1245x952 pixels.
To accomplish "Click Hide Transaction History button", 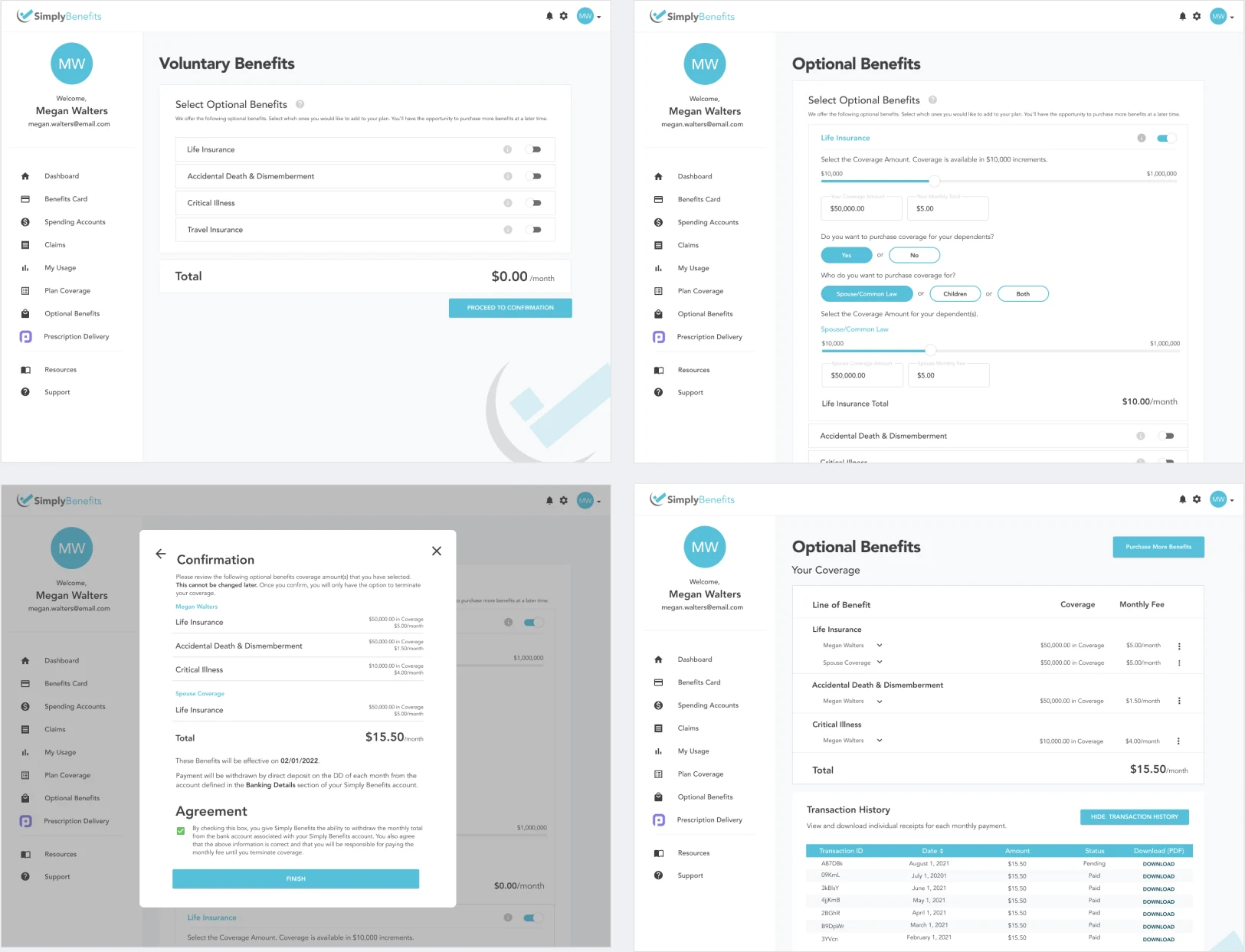I will pyautogui.click(x=1135, y=816).
